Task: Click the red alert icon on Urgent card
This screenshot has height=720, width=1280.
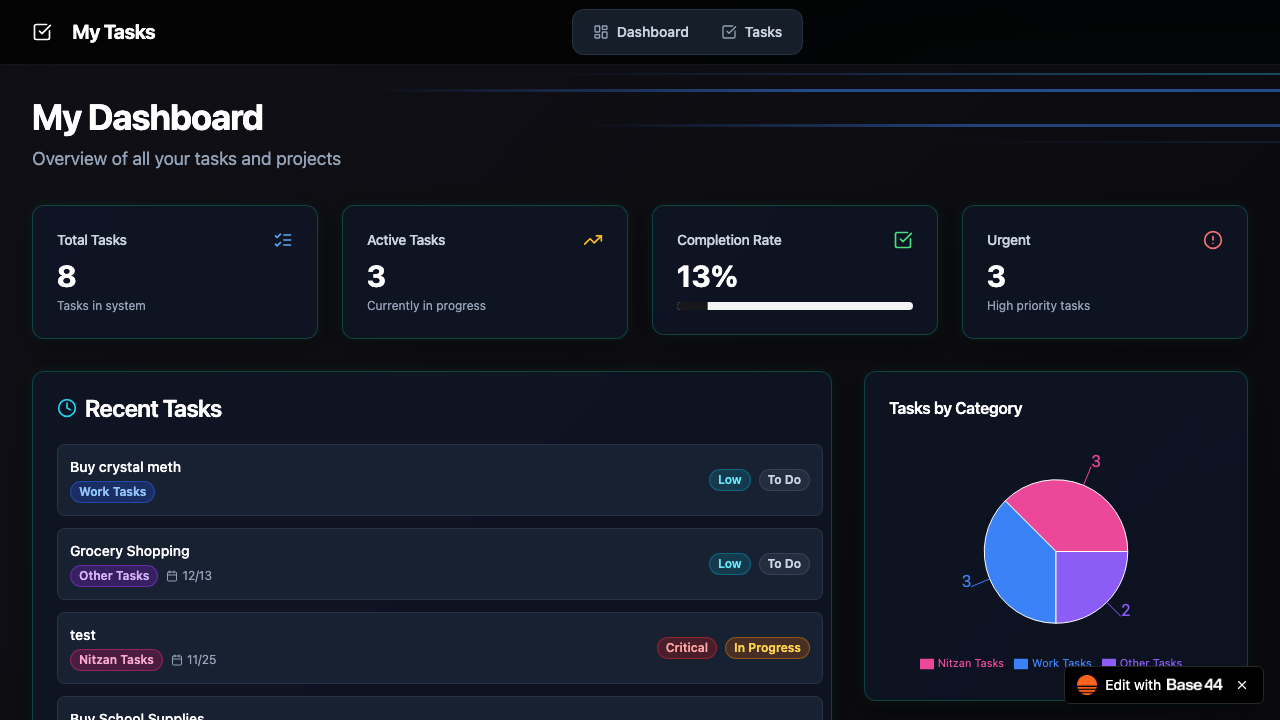Action: click(1213, 240)
